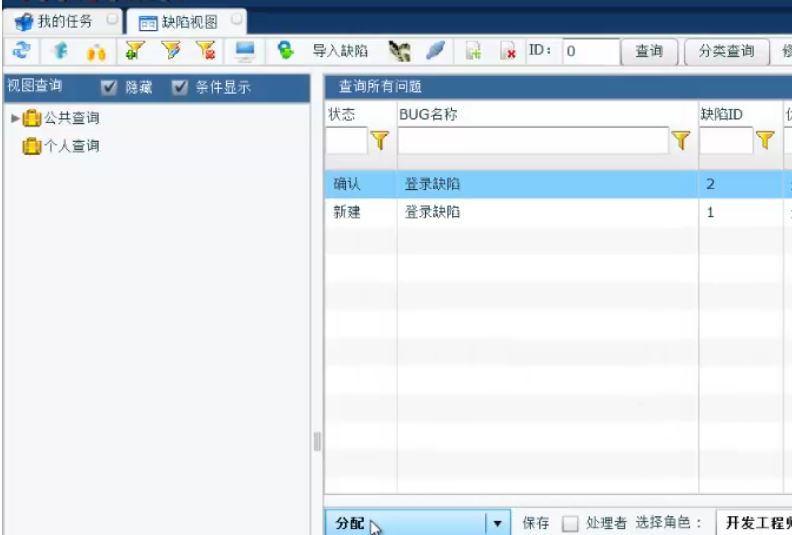
Task: Click the 状态 column header
Action: coord(342,114)
